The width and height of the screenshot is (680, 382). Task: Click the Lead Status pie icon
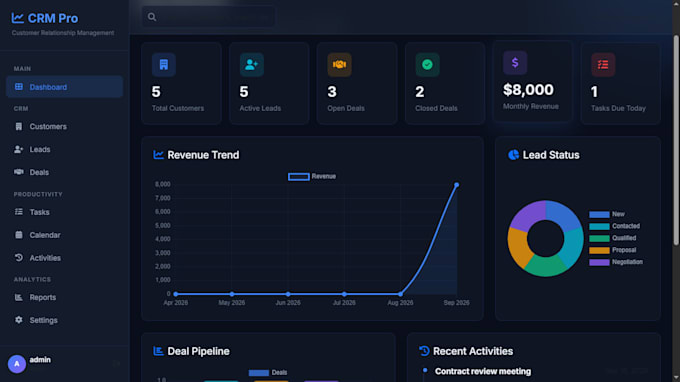[x=513, y=155]
